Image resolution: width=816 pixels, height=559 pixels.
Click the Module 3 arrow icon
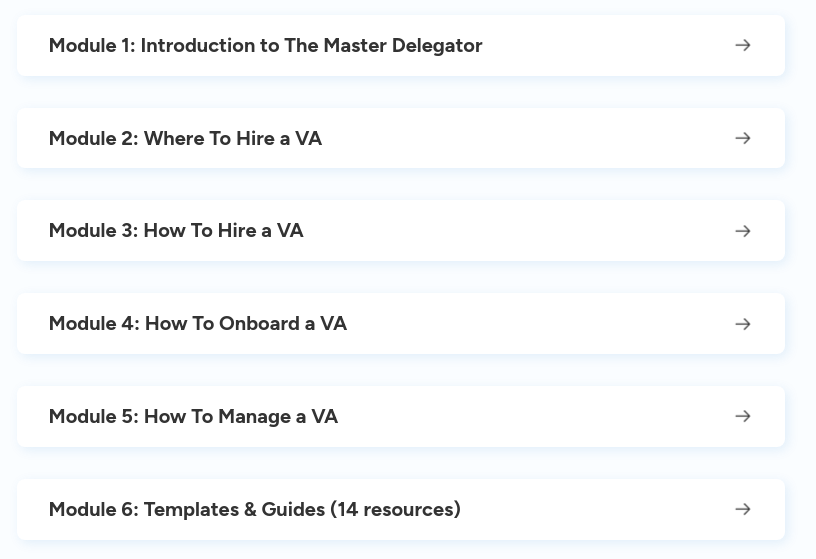pyautogui.click(x=743, y=231)
